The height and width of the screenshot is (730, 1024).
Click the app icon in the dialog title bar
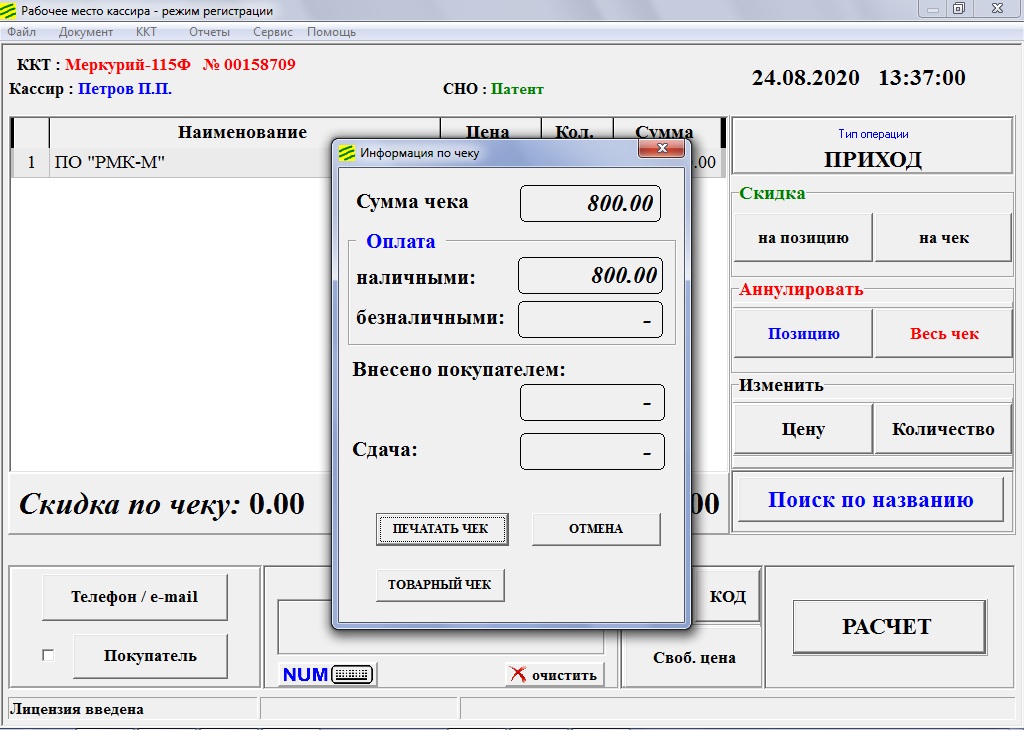[347, 153]
